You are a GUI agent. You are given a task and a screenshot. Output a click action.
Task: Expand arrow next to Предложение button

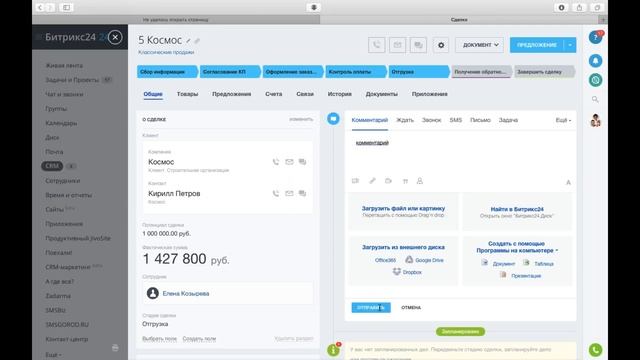570,45
